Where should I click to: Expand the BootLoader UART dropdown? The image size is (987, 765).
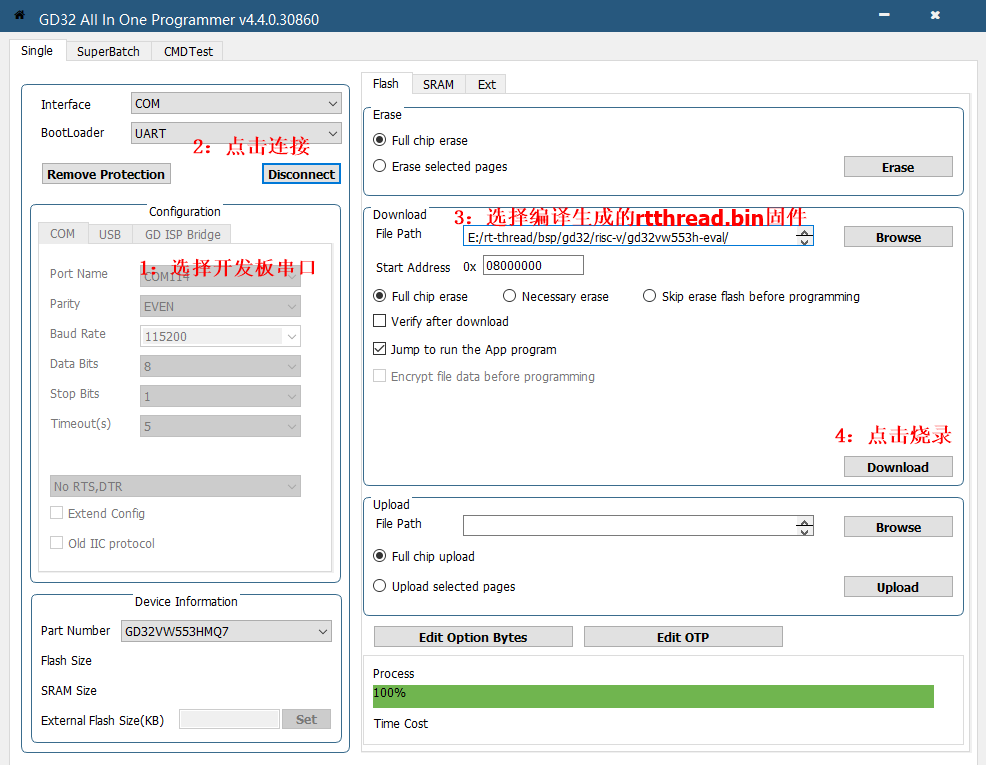click(x=236, y=133)
